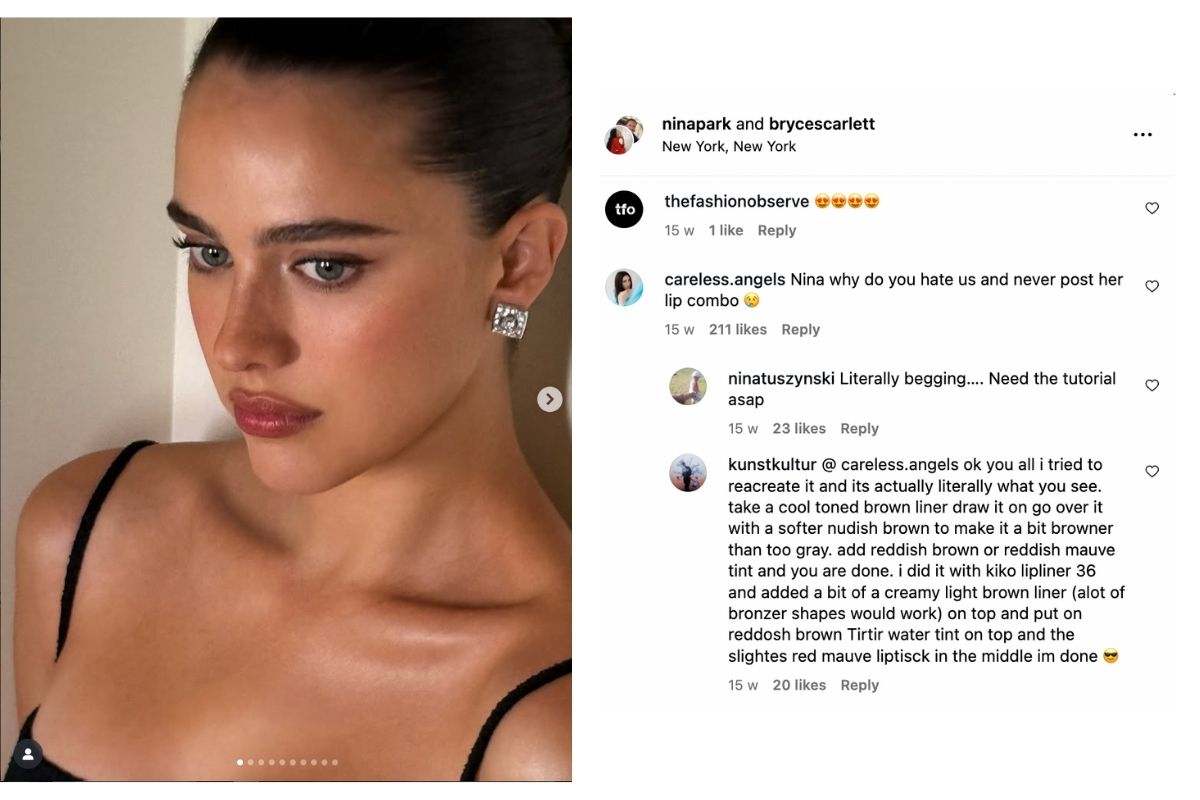
Task: Open careless.angels' profile picture
Action: pyautogui.click(x=624, y=287)
